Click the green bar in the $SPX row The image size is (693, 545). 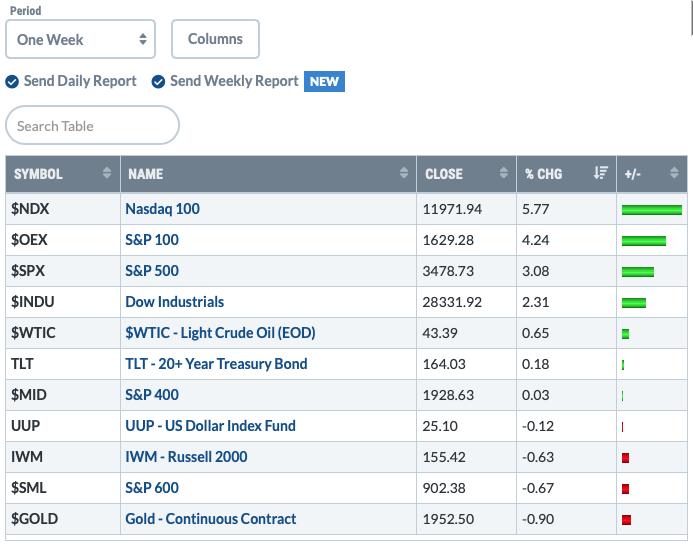[638, 272]
